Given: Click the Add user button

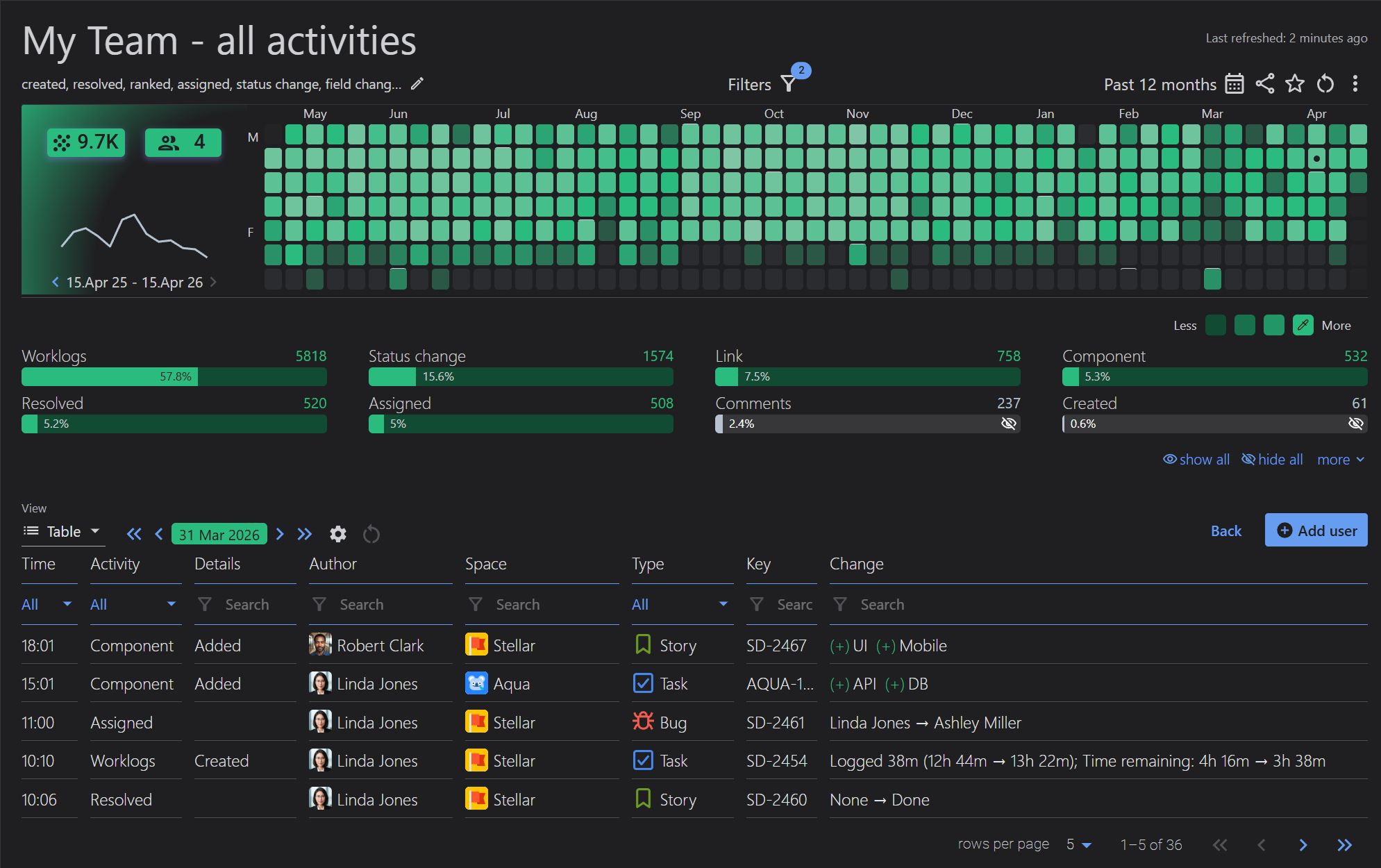Looking at the screenshot, I should point(1316,530).
